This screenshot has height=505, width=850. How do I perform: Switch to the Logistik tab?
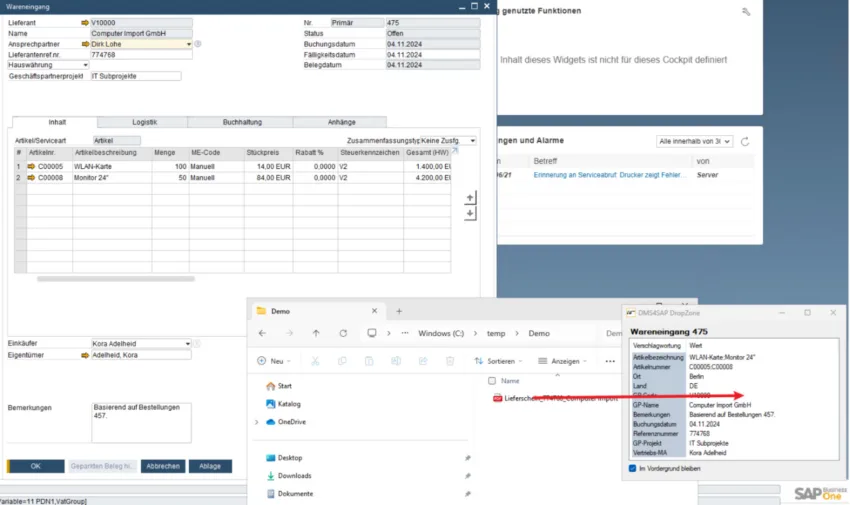(x=144, y=122)
